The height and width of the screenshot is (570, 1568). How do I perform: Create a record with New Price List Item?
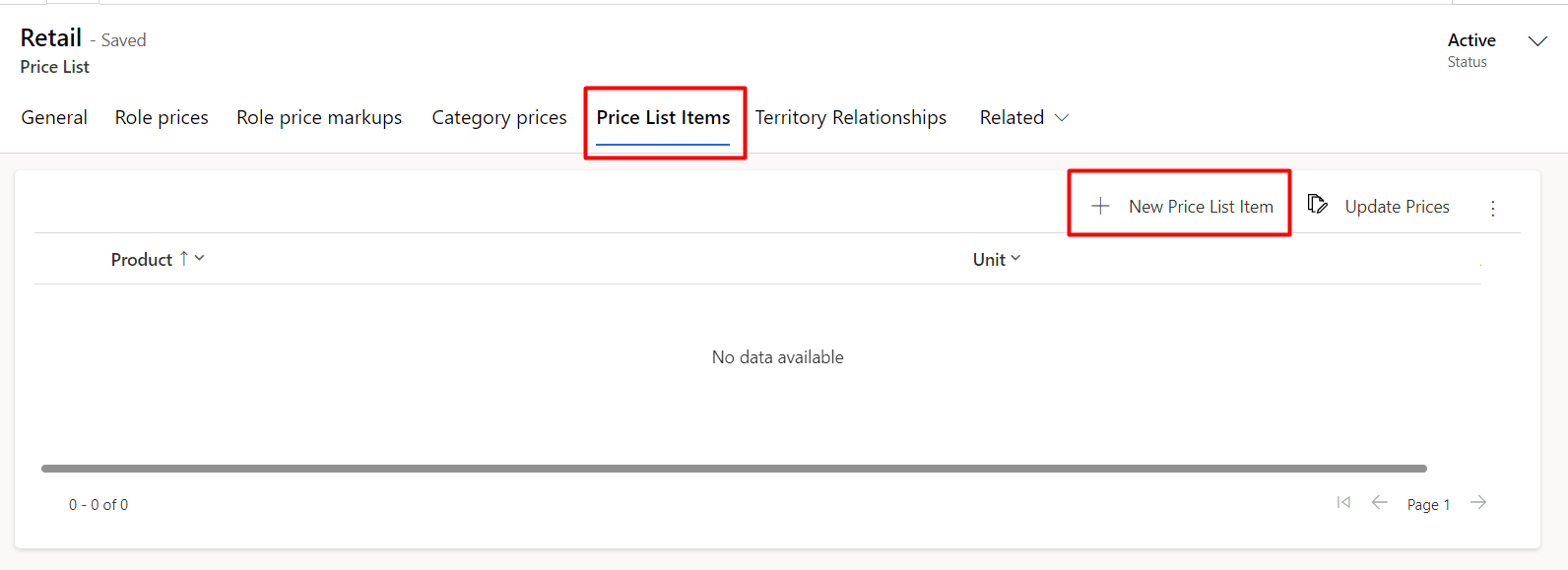point(1202,206)
